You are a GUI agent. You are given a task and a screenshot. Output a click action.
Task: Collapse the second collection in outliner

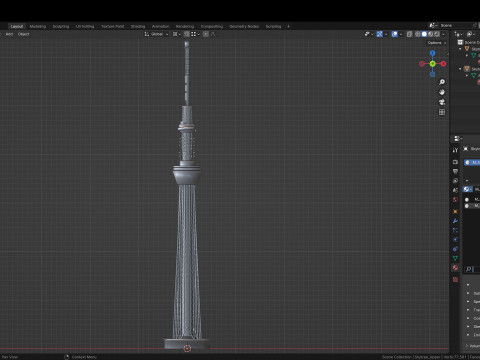(x=460, y=69)
